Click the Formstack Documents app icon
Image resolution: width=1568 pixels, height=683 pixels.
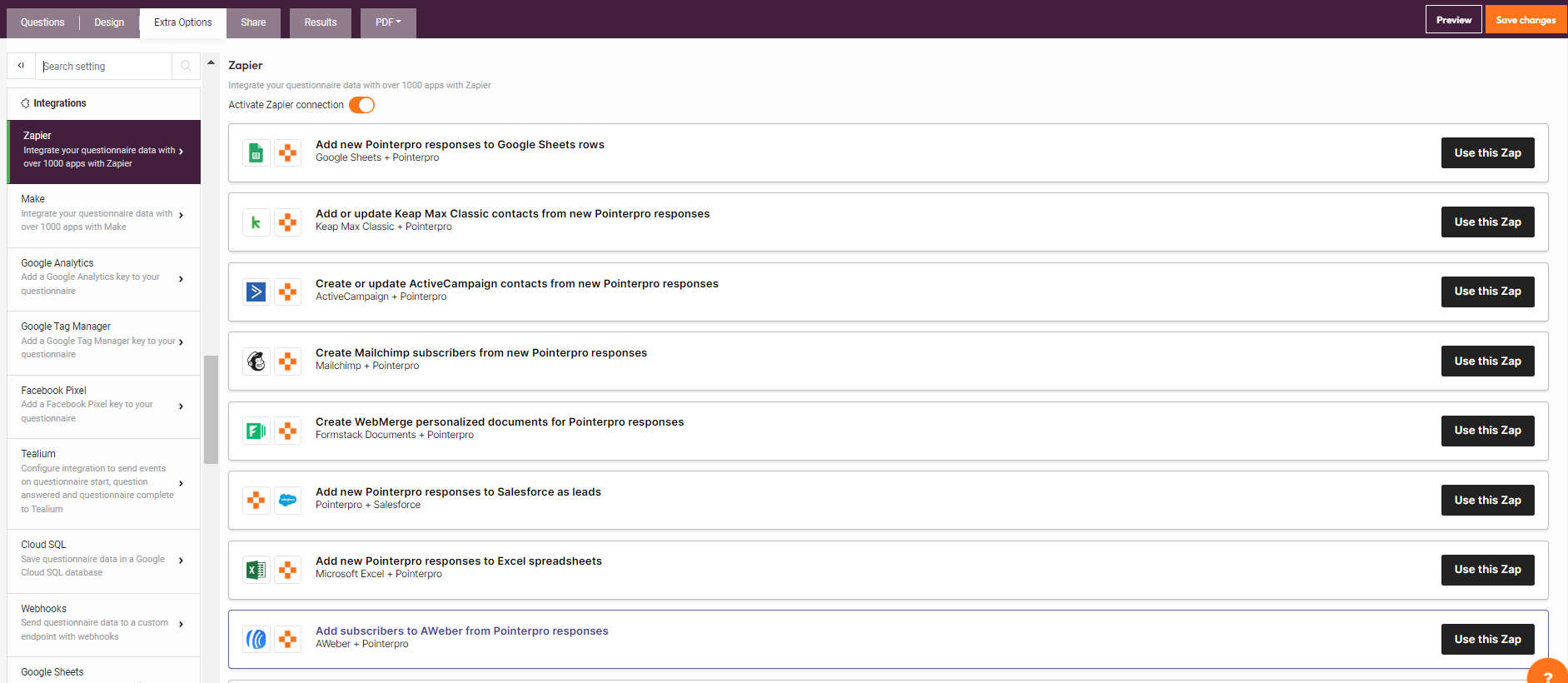256,431
